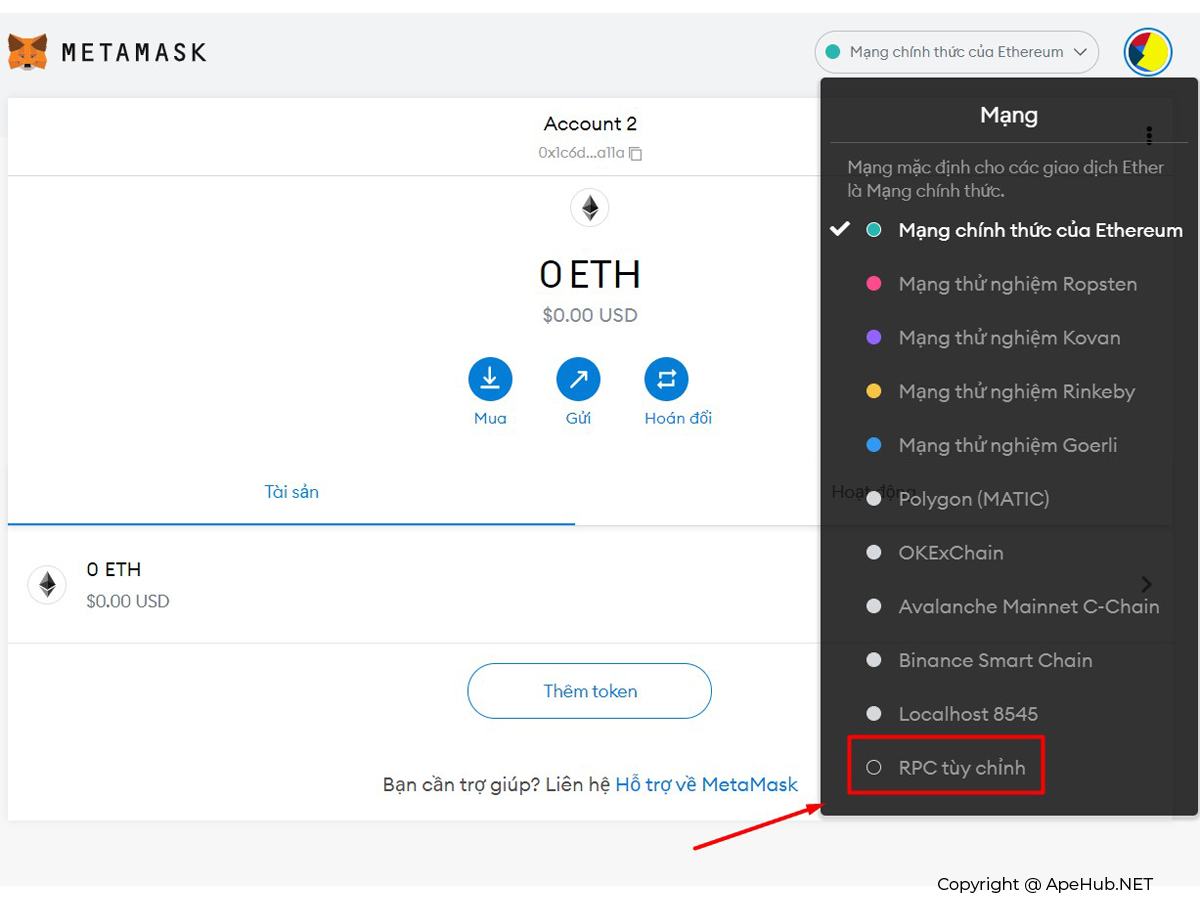The width and height of the screenshot is (1200, 900).
Task: Click the Ethereum logo above the balance
Action: coord(590,208)
